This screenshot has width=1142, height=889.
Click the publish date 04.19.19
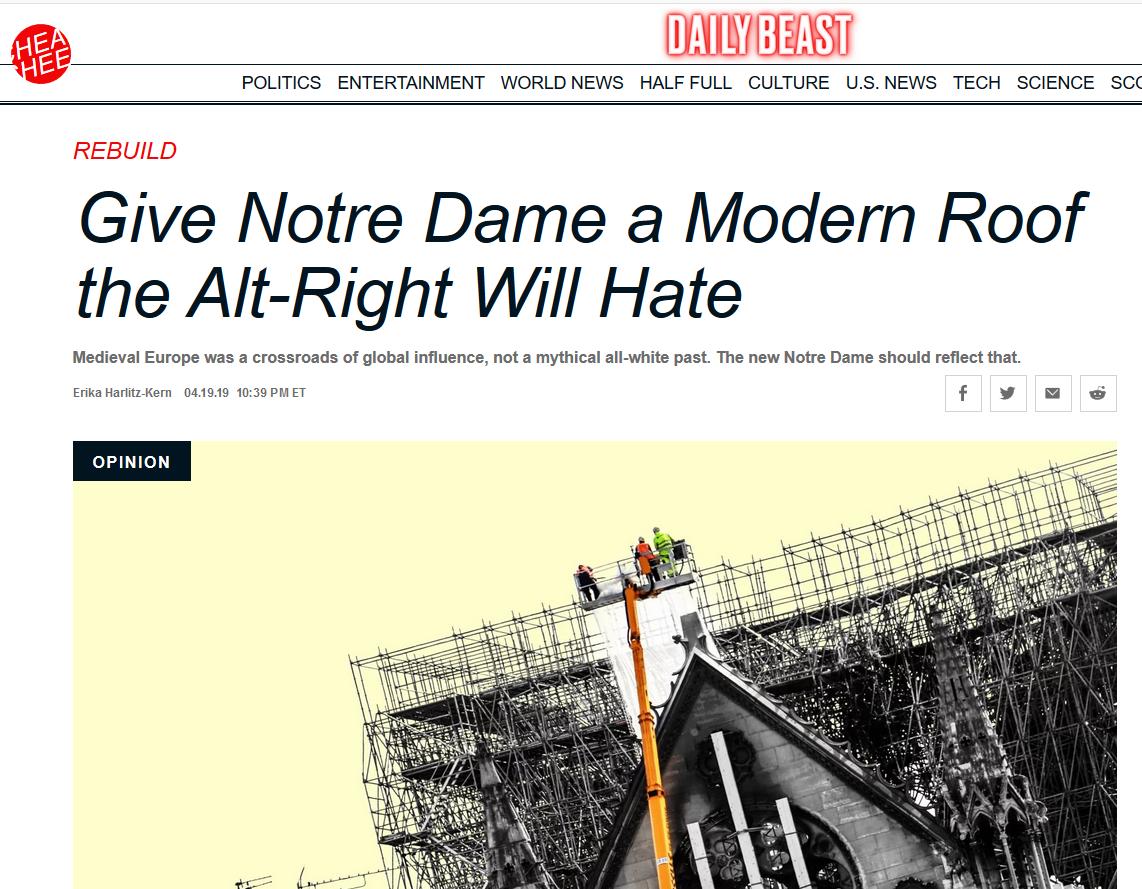coord(206,393)
